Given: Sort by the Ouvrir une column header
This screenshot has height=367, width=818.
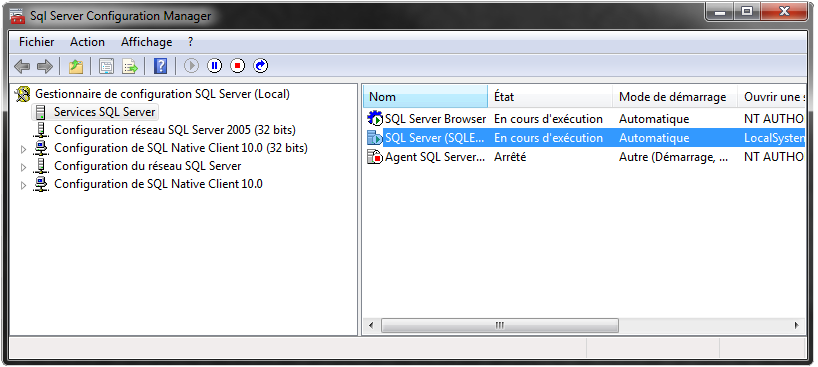Looking at the screenshot, I should [772, 97].
